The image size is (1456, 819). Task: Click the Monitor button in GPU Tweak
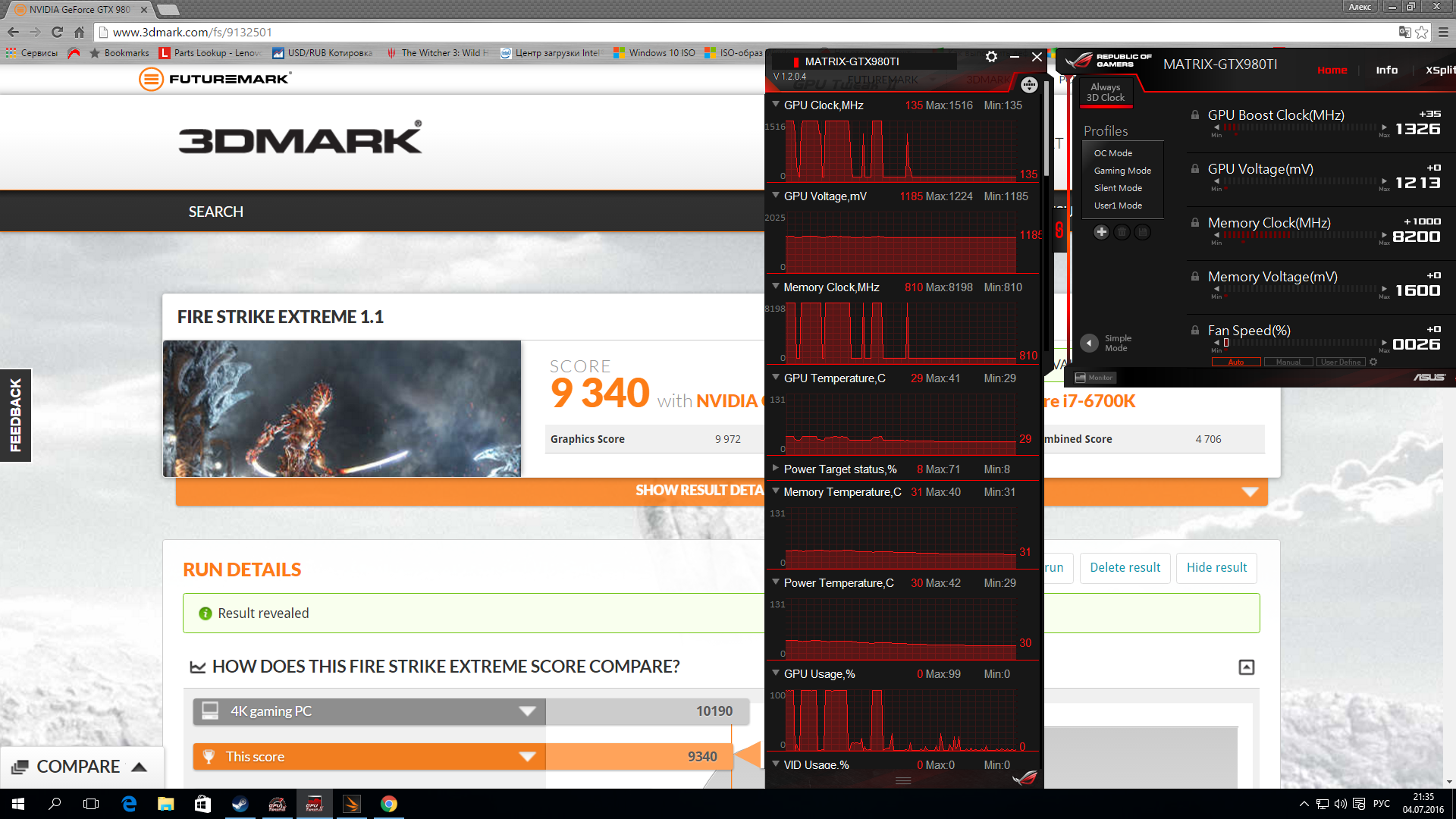point(1094,378)
